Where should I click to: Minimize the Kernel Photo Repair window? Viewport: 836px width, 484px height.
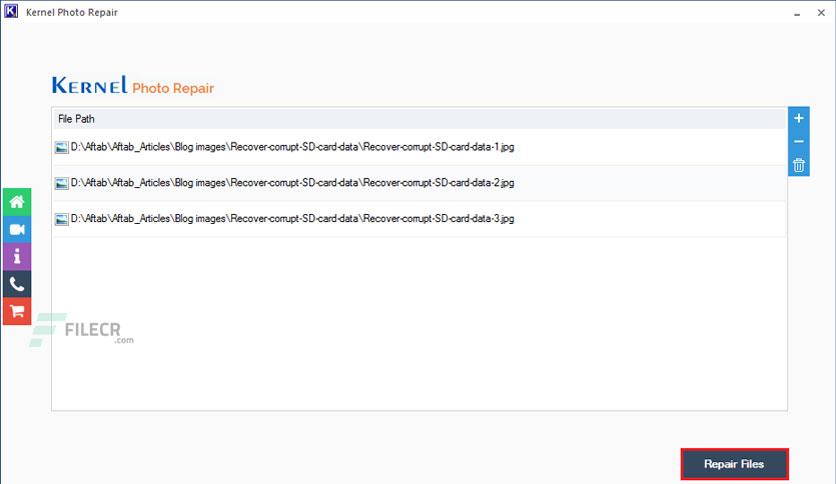(x=797, y=13)
